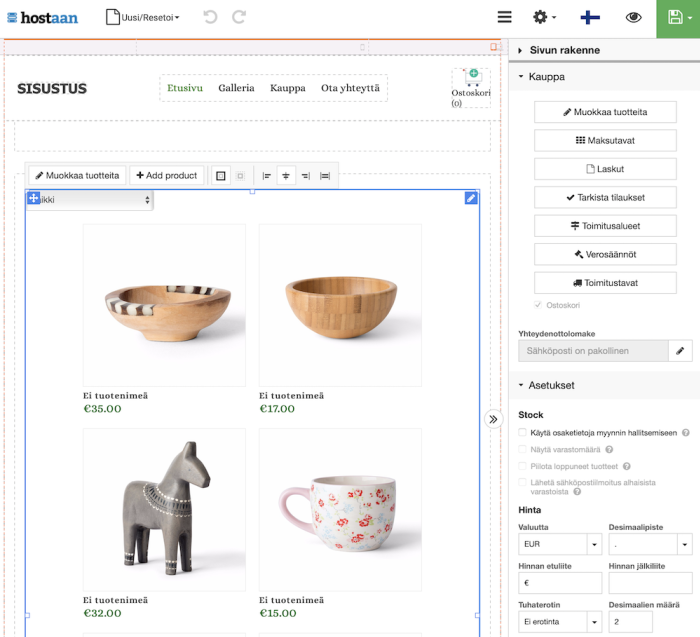Select the grey horse figurine image
This screenshot has width=700, height=637.
pyautogui.click(x=164, y=510)
